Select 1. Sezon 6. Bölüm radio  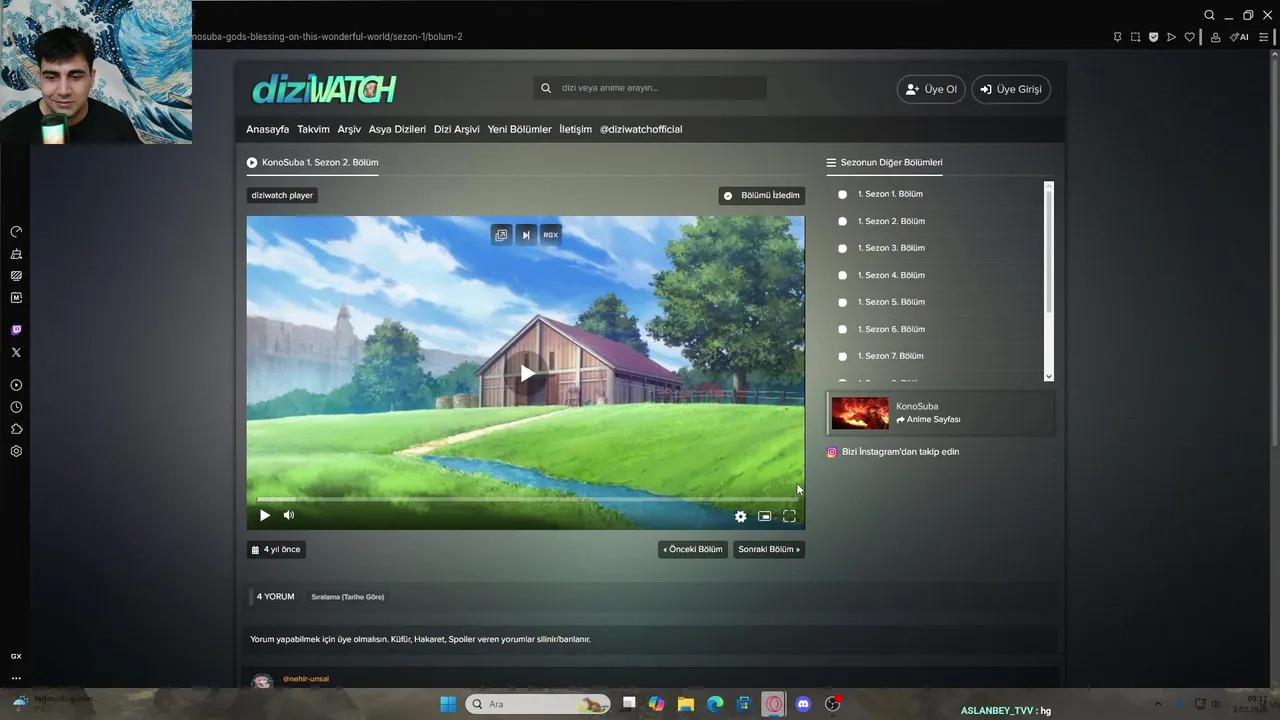click(x=842, y=330)
